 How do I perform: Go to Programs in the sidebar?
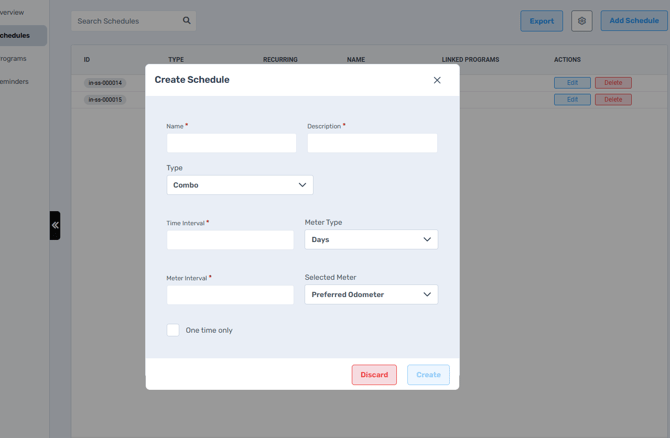[14, 59]
